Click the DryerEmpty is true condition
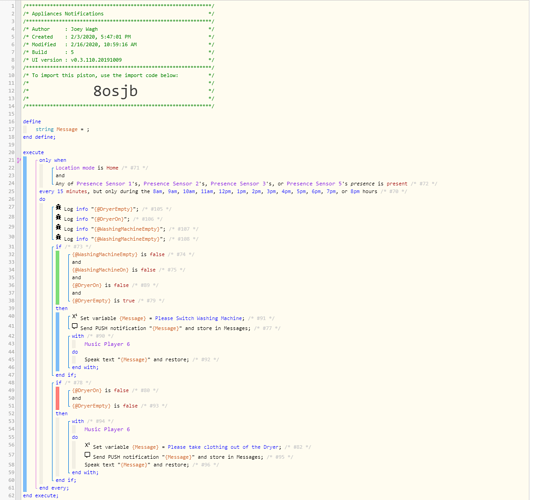This screenshot has width=533, height=500. tap(103, 301)
